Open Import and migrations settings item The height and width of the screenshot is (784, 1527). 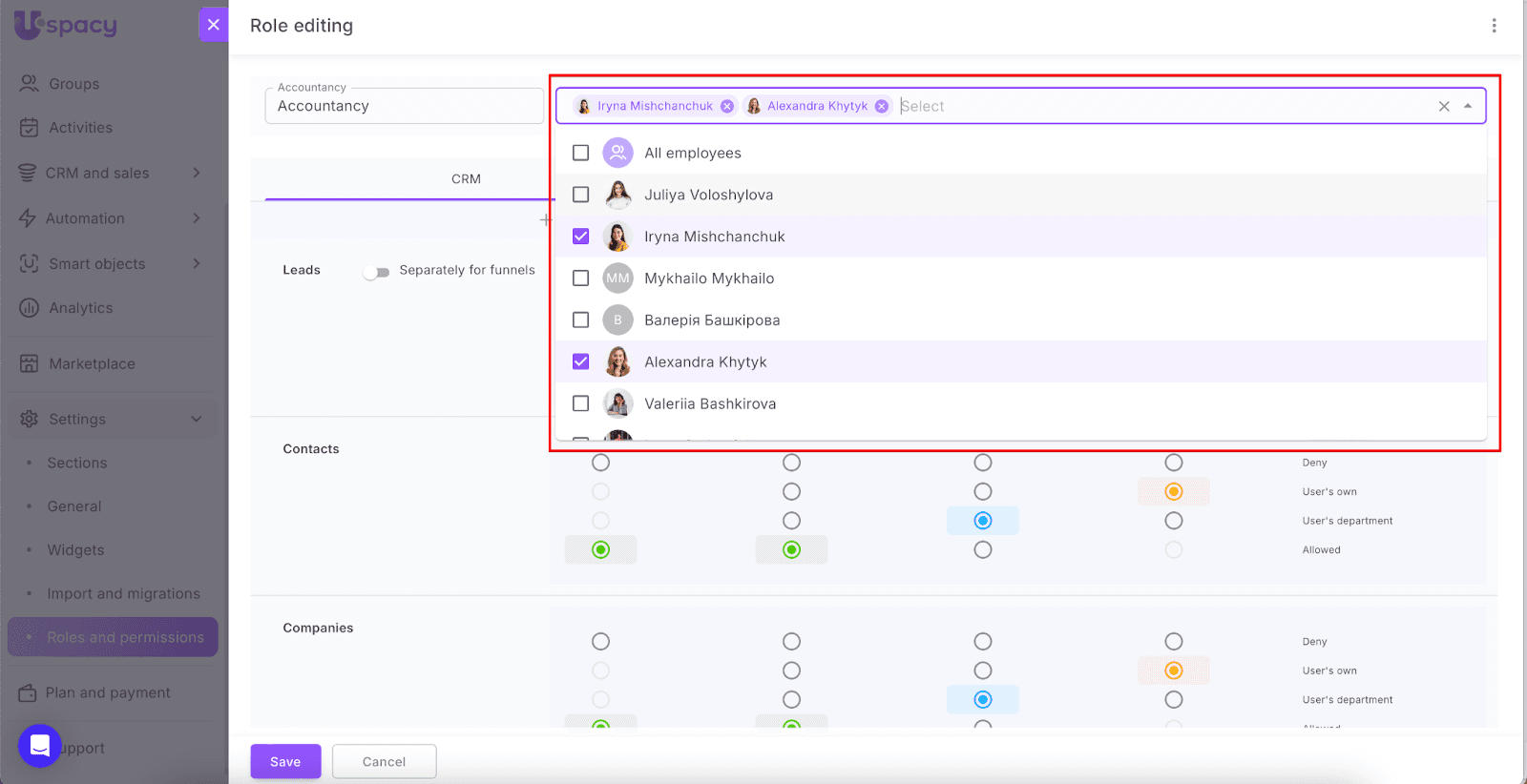tap(123, 593)
